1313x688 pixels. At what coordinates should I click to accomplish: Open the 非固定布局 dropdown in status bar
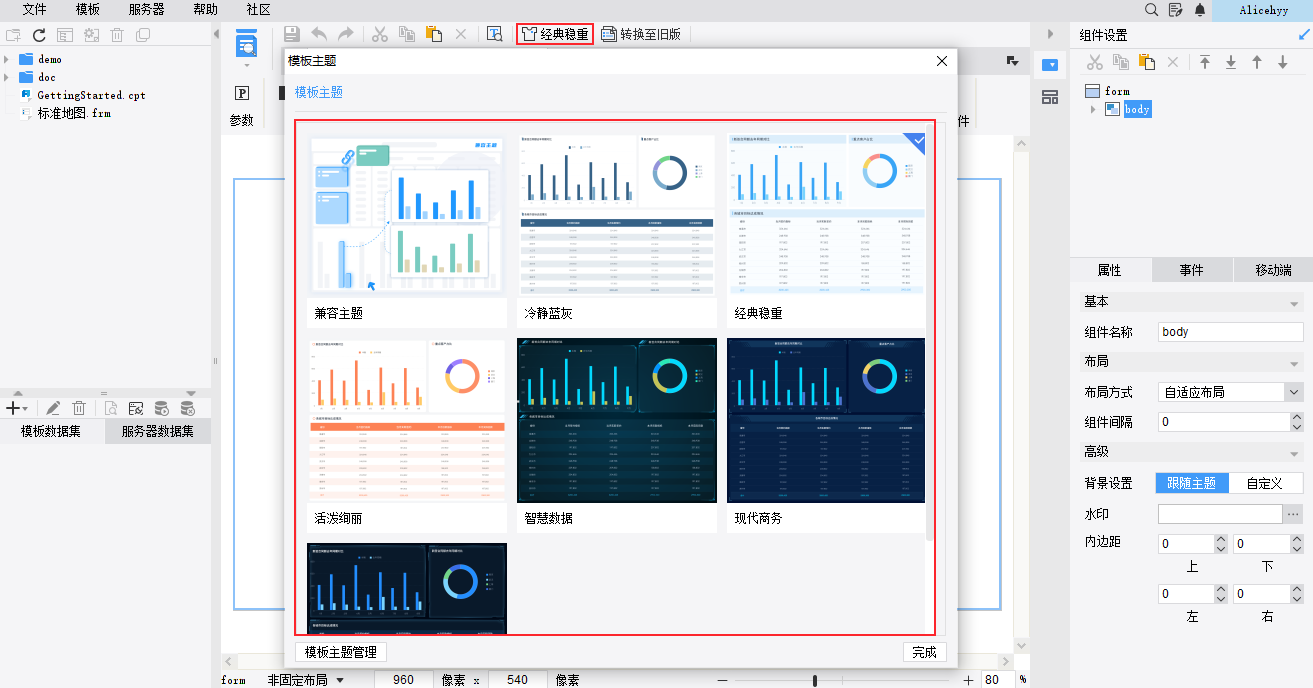306,680
